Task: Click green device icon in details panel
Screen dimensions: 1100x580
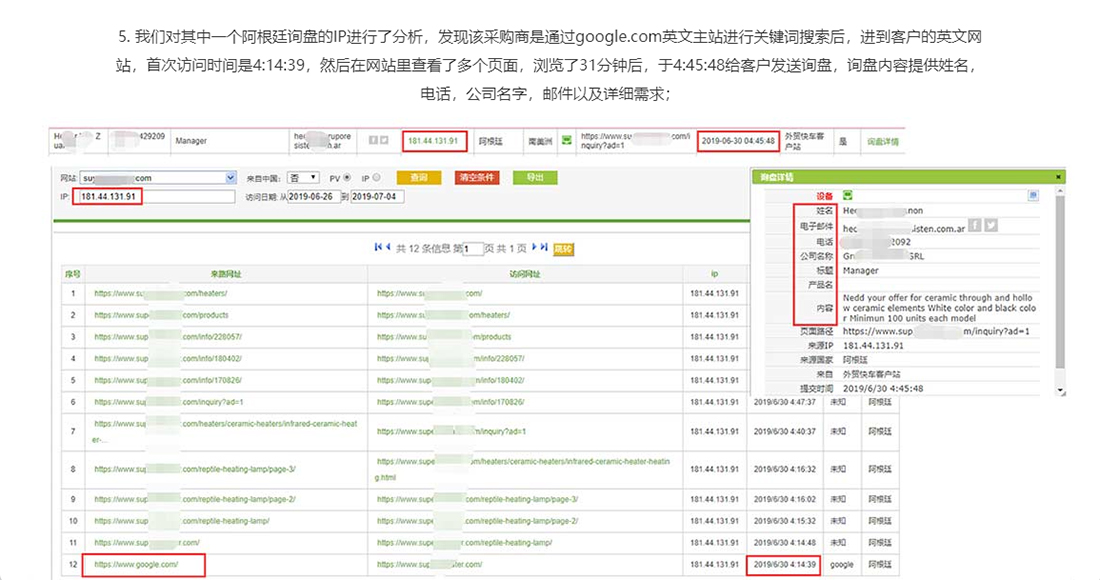Action: pos(848,196)
